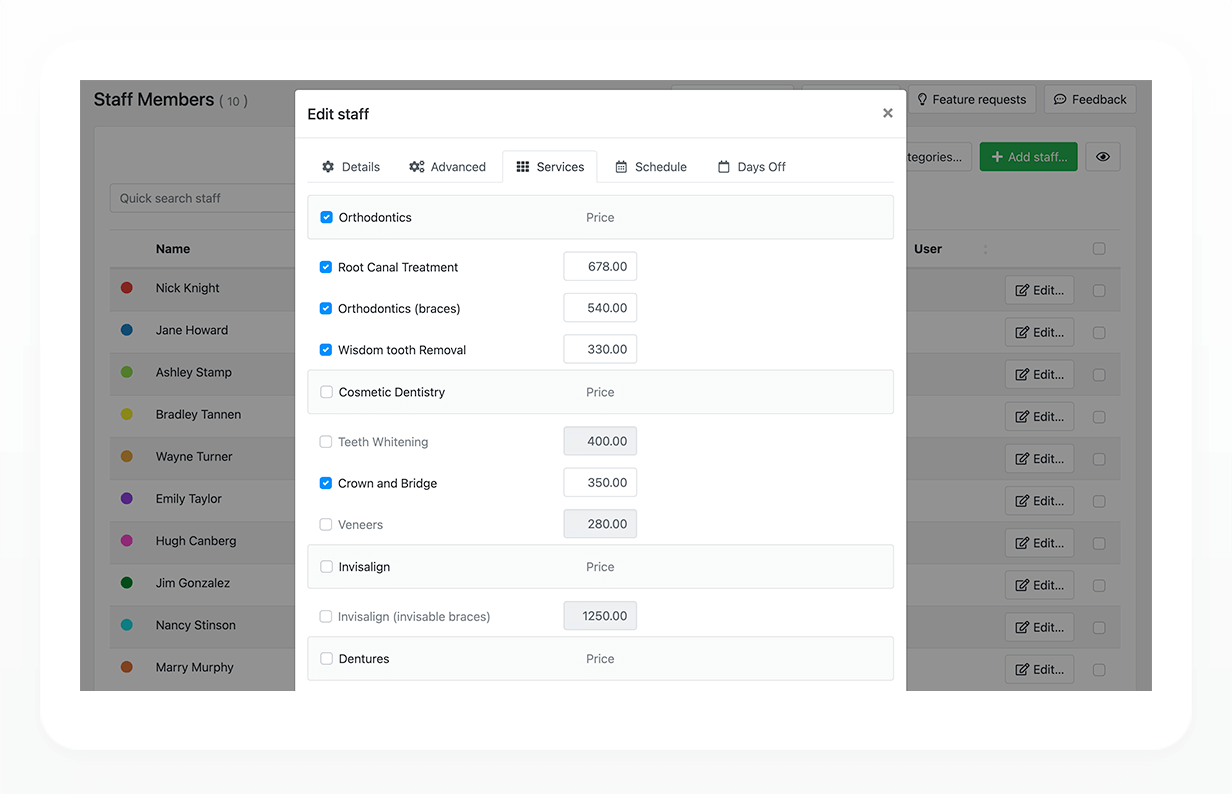
Task: Close the Edit staff dialog
Action: point(887,113)
